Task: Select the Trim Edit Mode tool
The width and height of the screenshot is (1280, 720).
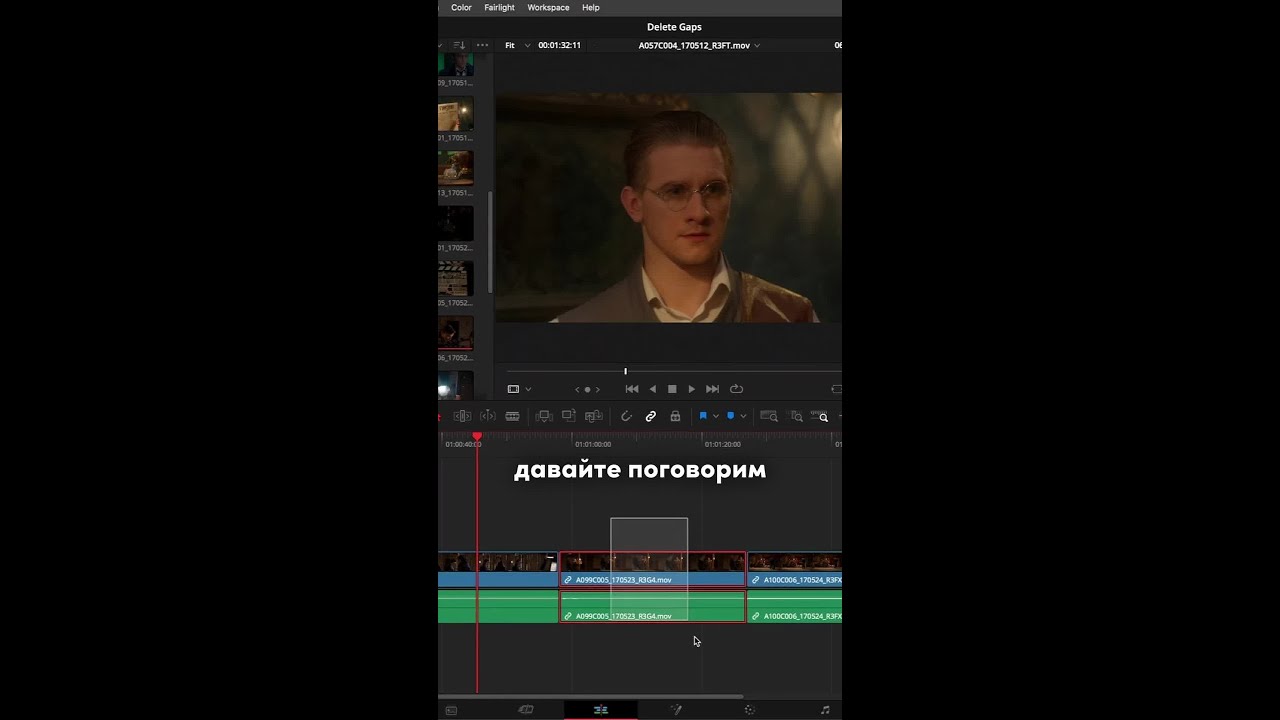Action: [462, 416]
